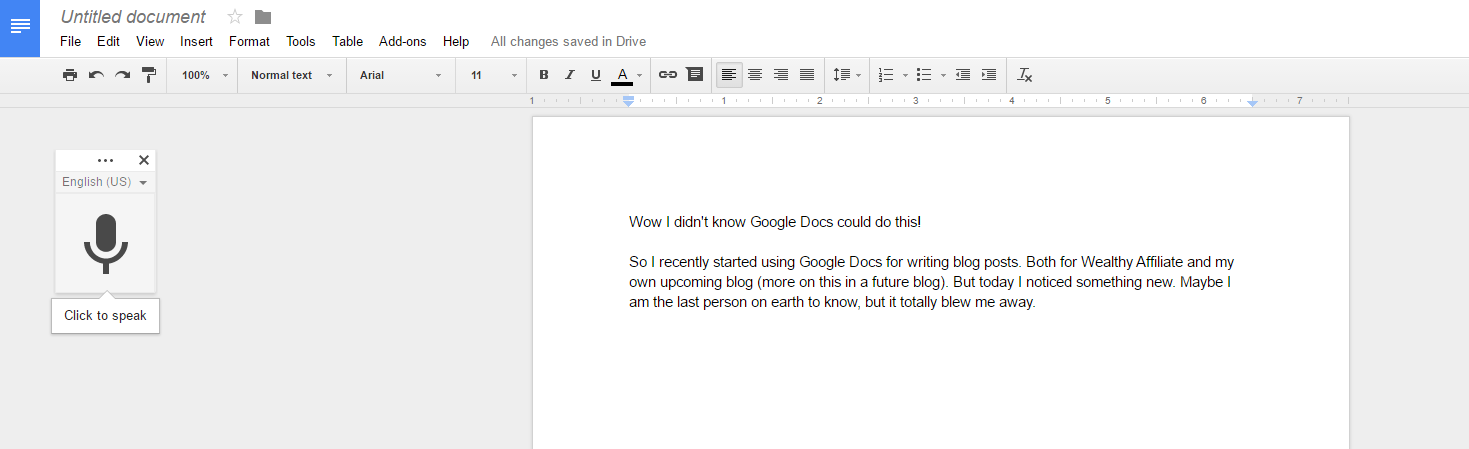Open the Arial font dropdown
This screenshot has width=1469, height=449.
[x=401, y=75]
